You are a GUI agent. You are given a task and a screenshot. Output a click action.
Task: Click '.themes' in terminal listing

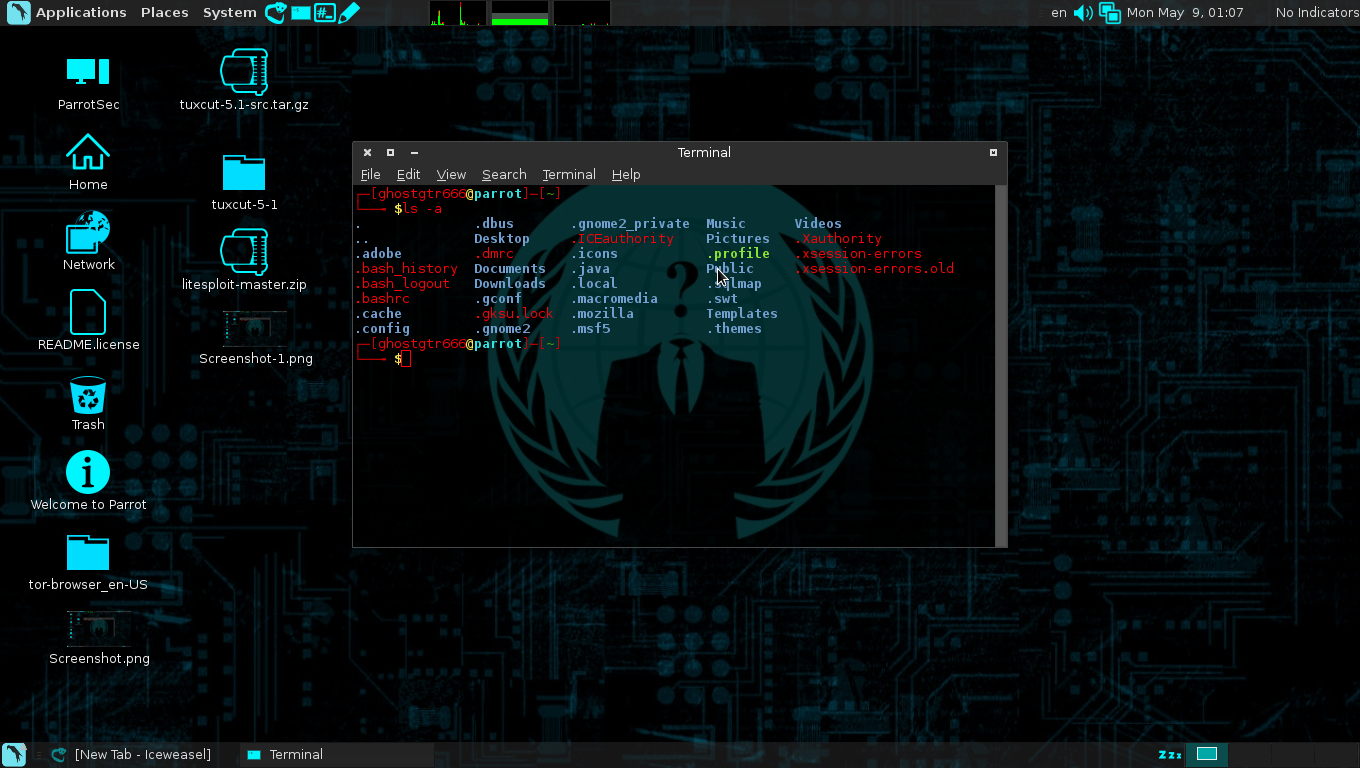coord(734,329)
